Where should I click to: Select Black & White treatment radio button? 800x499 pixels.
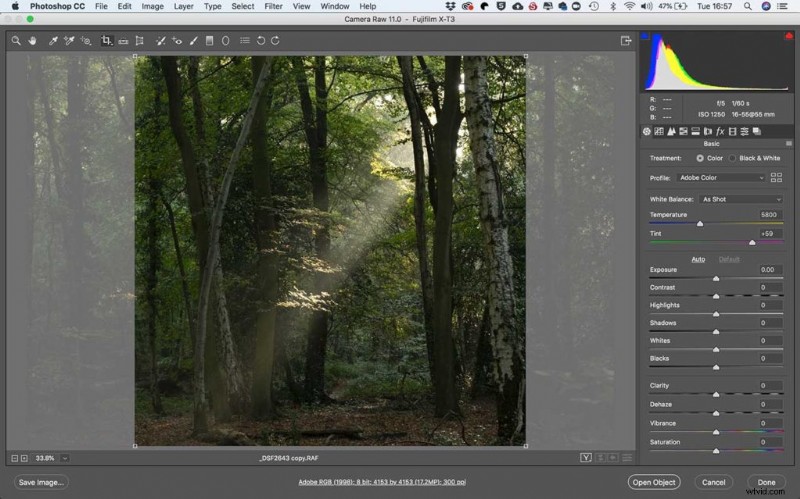pos(732,158)
